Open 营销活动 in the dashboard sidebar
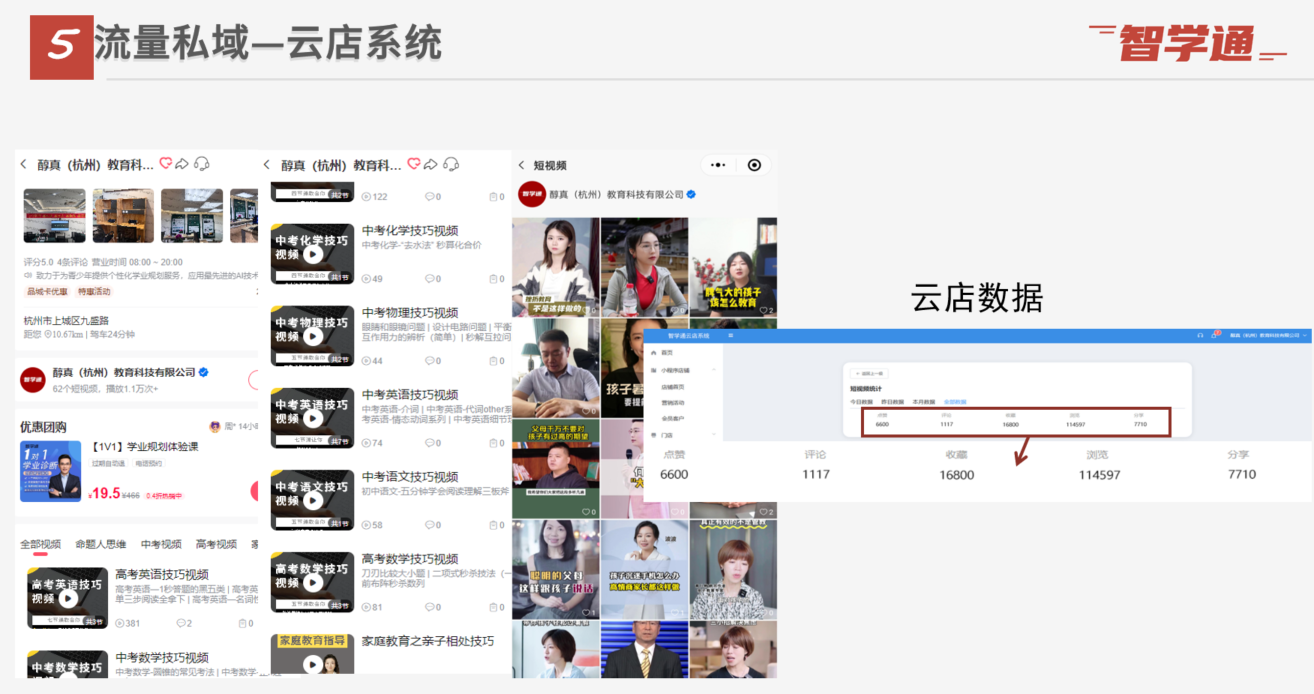Image resolution: width=1314 pixels, height=694 pixels. coord(674,402)
